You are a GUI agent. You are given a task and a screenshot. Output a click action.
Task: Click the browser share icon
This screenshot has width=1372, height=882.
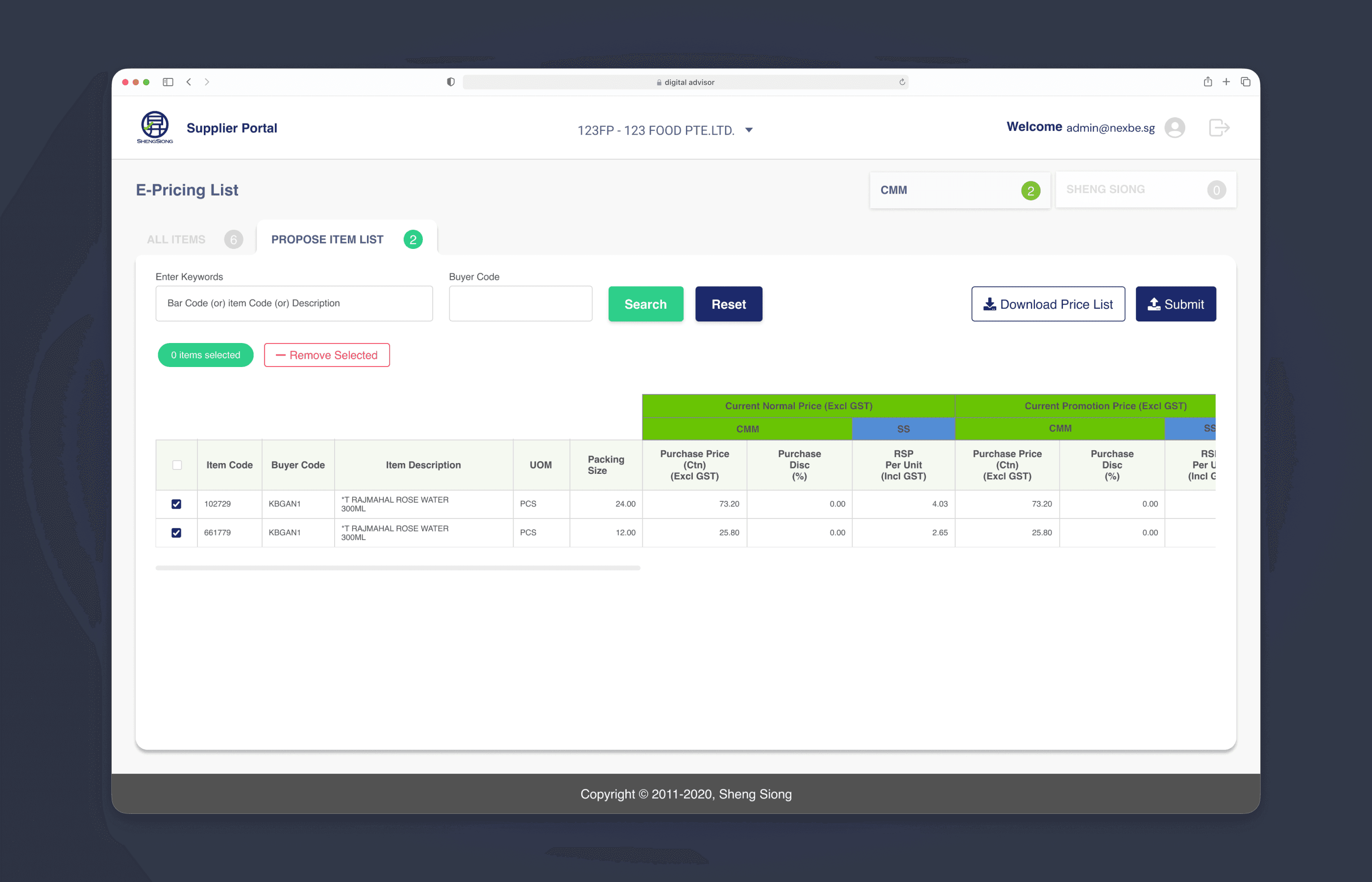pos(1208,81)
